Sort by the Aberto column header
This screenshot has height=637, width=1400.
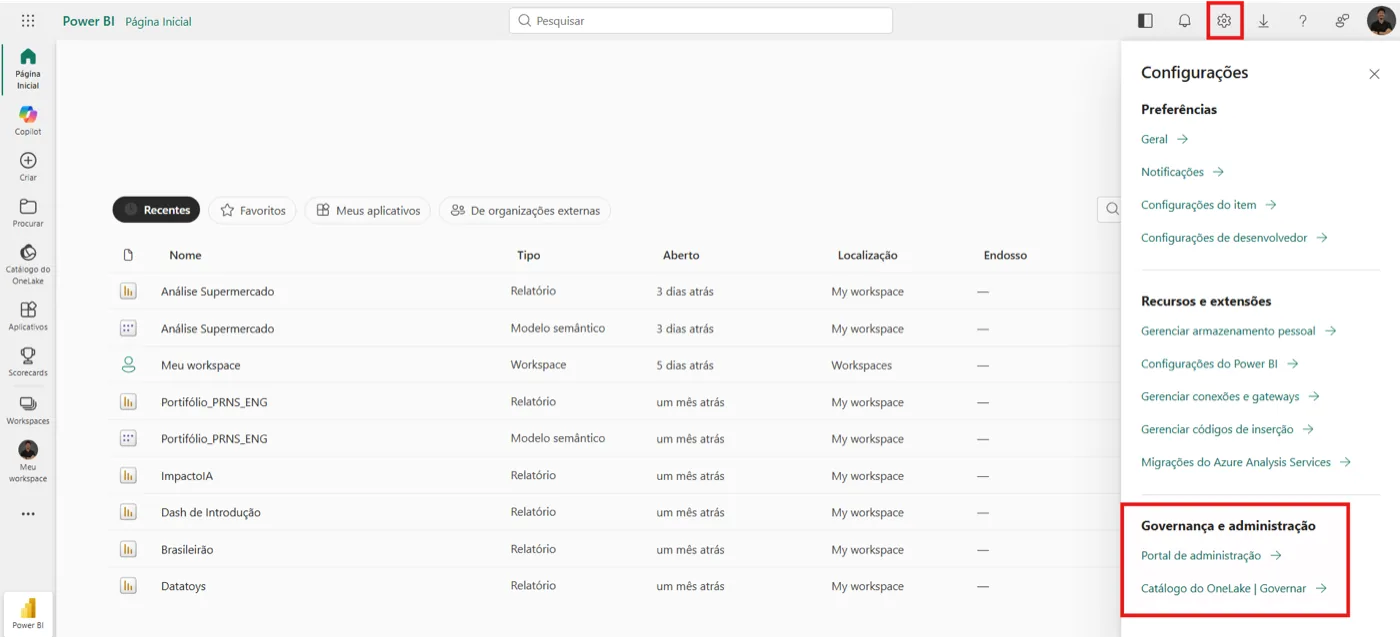click(x=681, y=255)
